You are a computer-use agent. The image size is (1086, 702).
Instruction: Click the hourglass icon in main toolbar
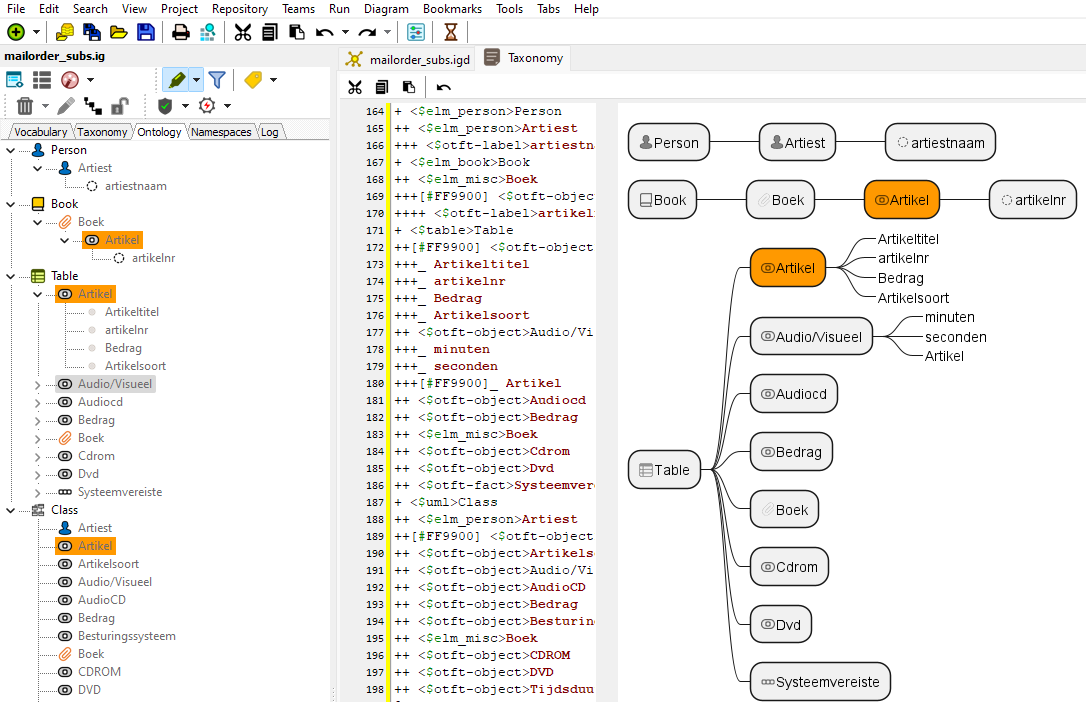click(x=451, y=32)
